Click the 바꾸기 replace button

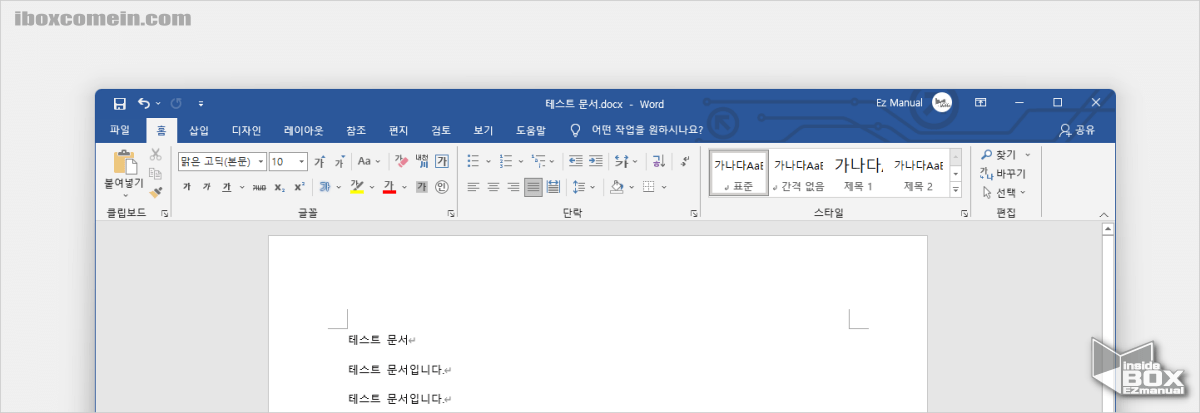coord(1003,173)
